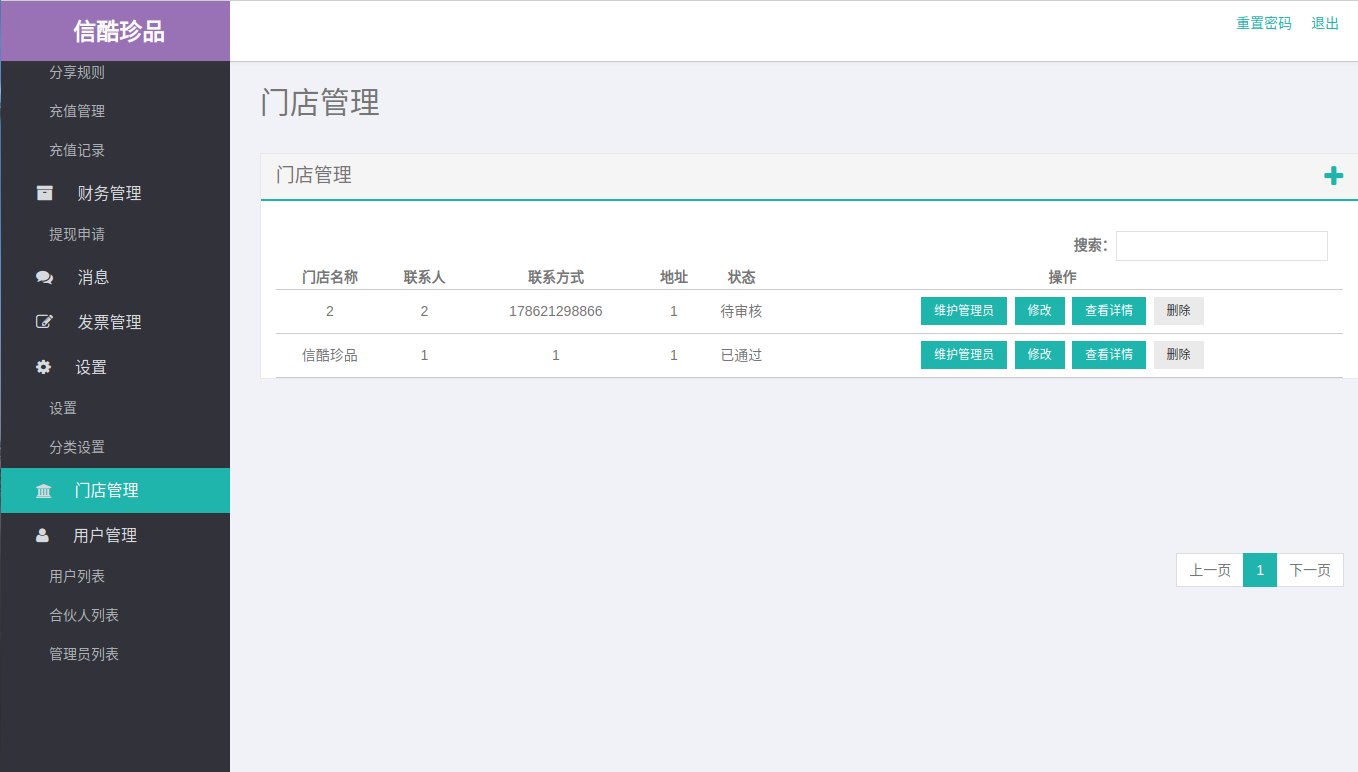View details (查看详情) of store 2
The height and width of the screenshot is (772, 1358).
pos(1108,311)
